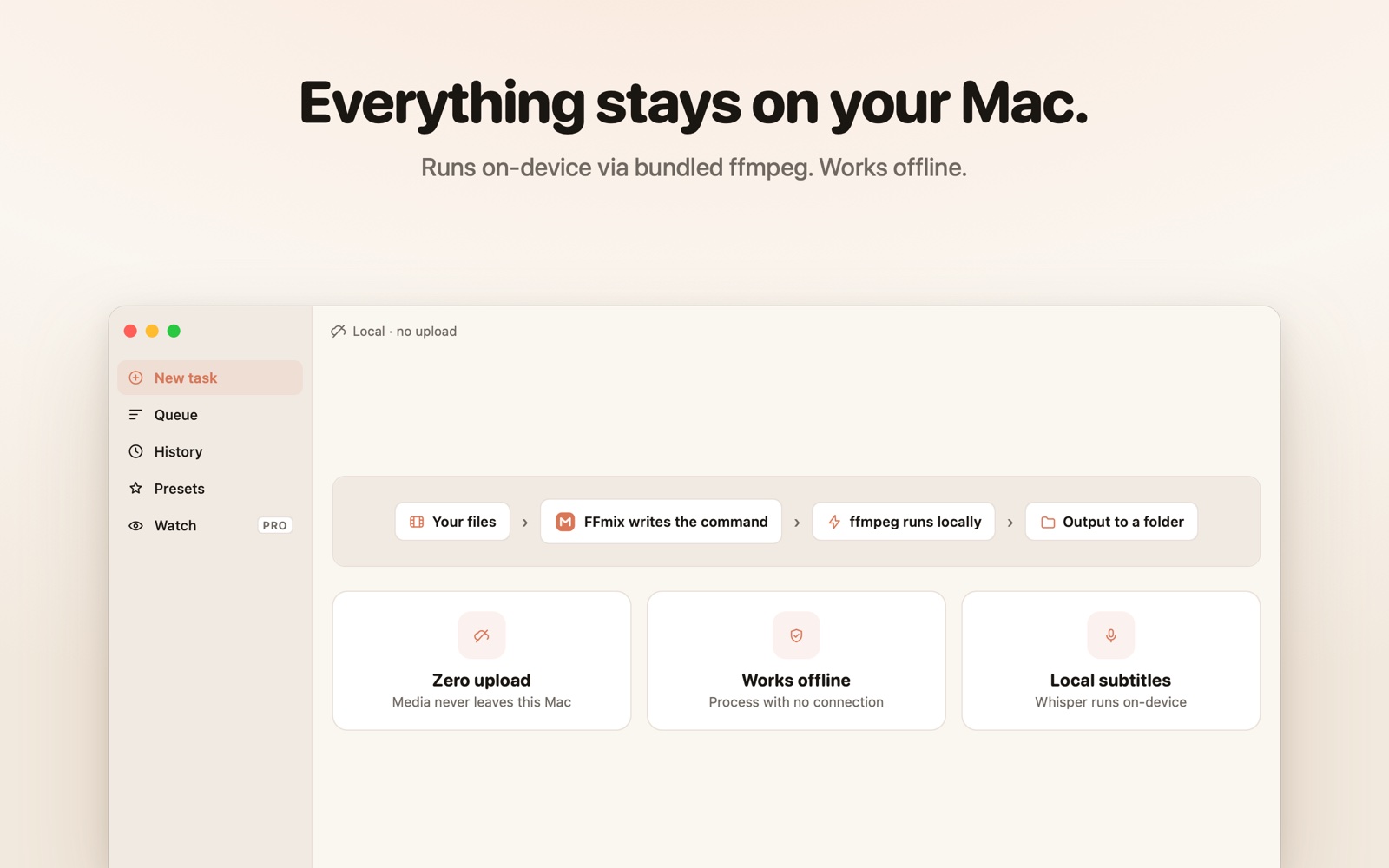Click the Presets star icon
Viewport: 1389px width, 868px height.
pyautogui.click(x=135, y=488)
